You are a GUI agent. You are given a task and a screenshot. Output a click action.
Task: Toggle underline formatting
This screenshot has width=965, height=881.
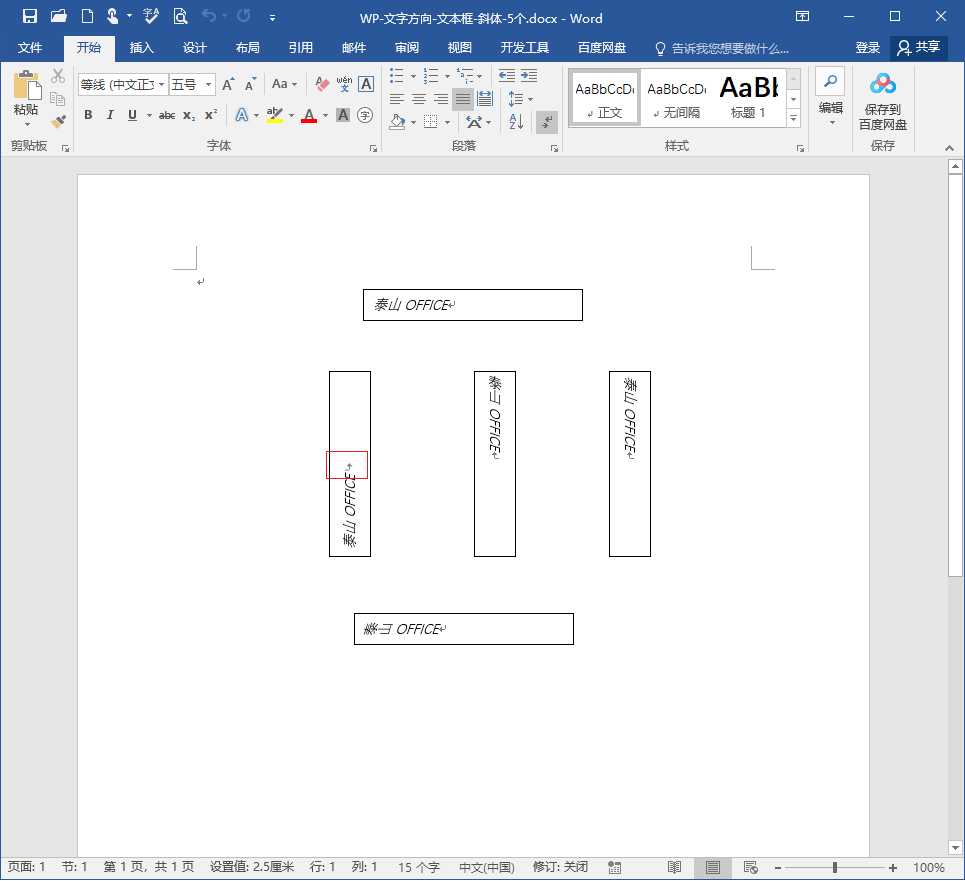coord(132,115)
